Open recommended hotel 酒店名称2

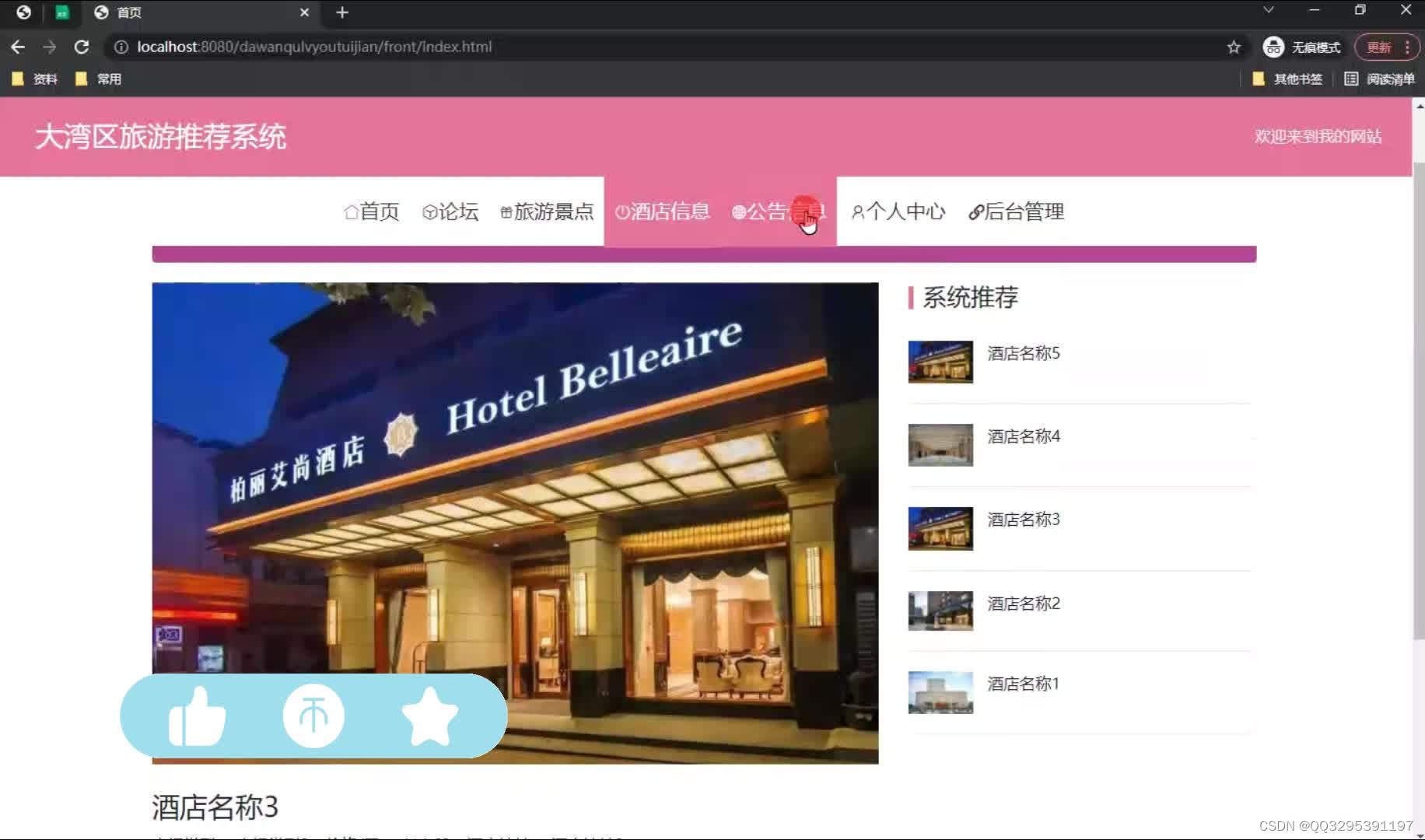pyautogui.click(x=1024, y=604)
